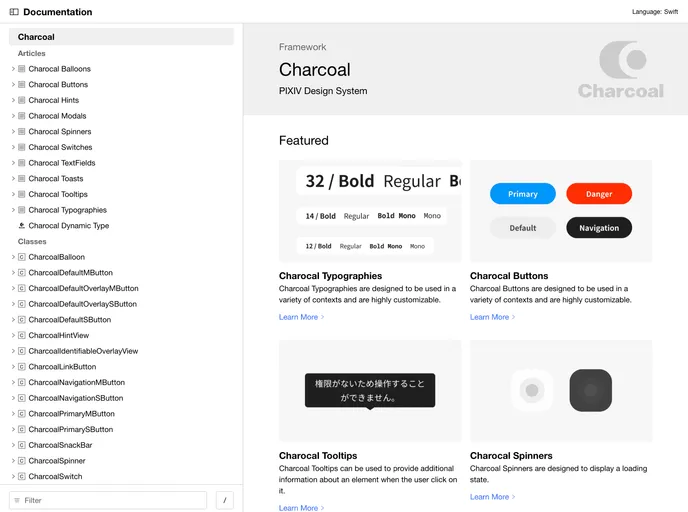Image resolution: width=688 pixels, height=512 pixels.
Task: Open the Buttons preview thumbnail
Action: (x=561, y=211)
